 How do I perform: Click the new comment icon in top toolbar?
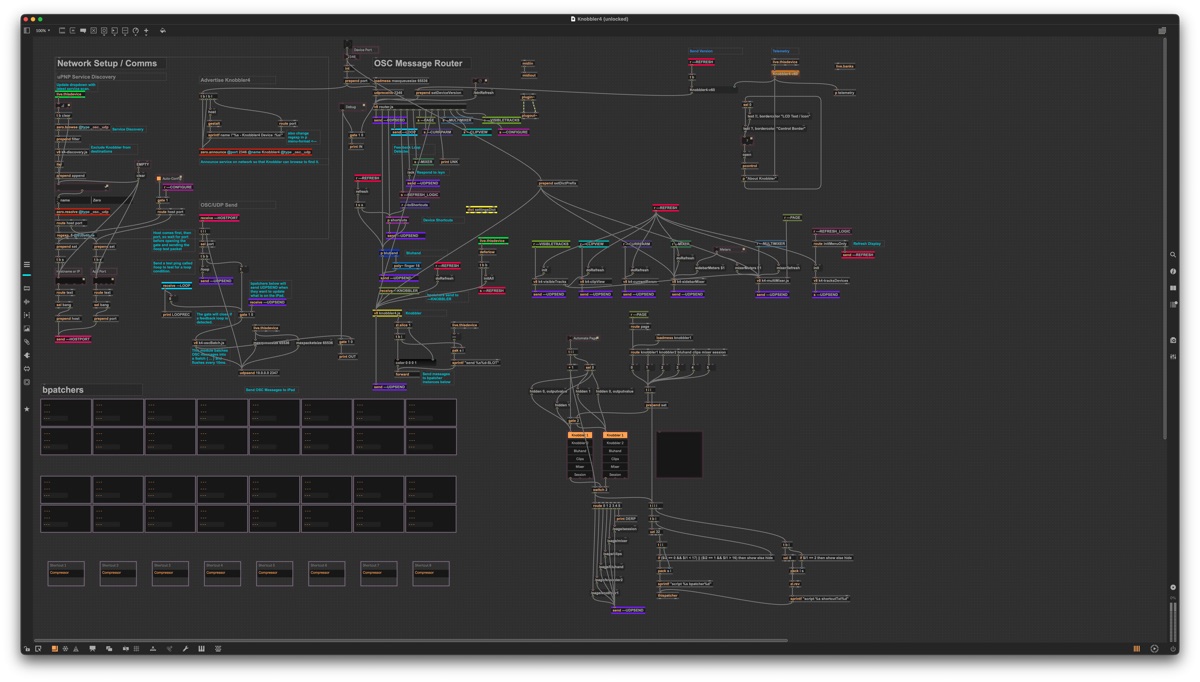point(83,31)
